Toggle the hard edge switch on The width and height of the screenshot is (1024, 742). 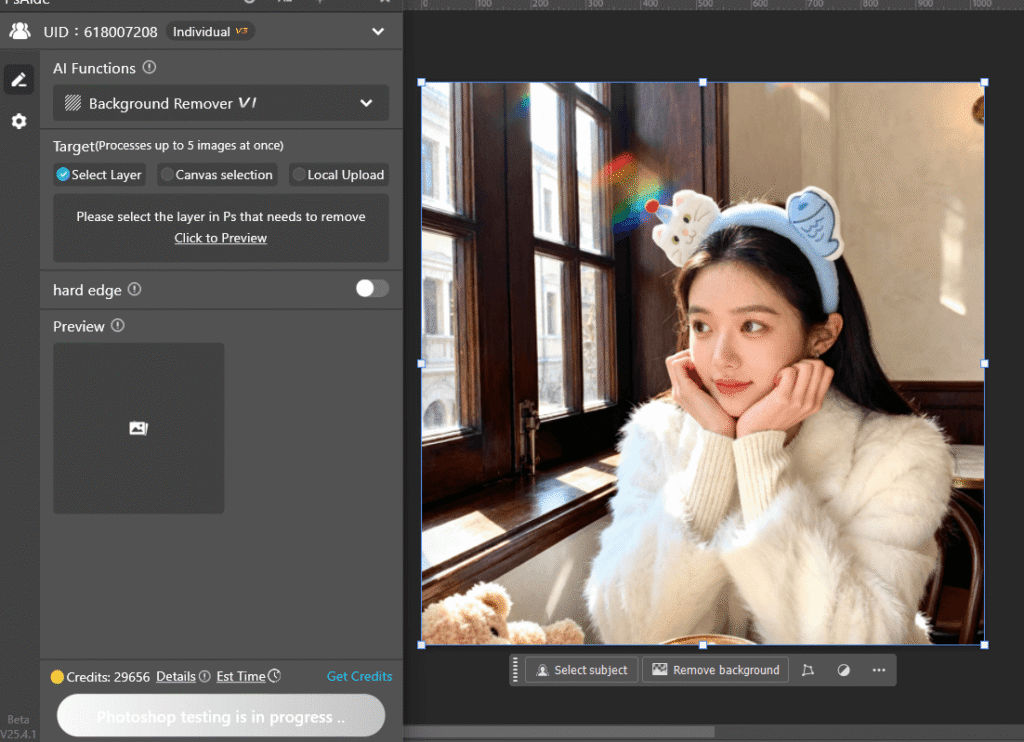(371, 288)
